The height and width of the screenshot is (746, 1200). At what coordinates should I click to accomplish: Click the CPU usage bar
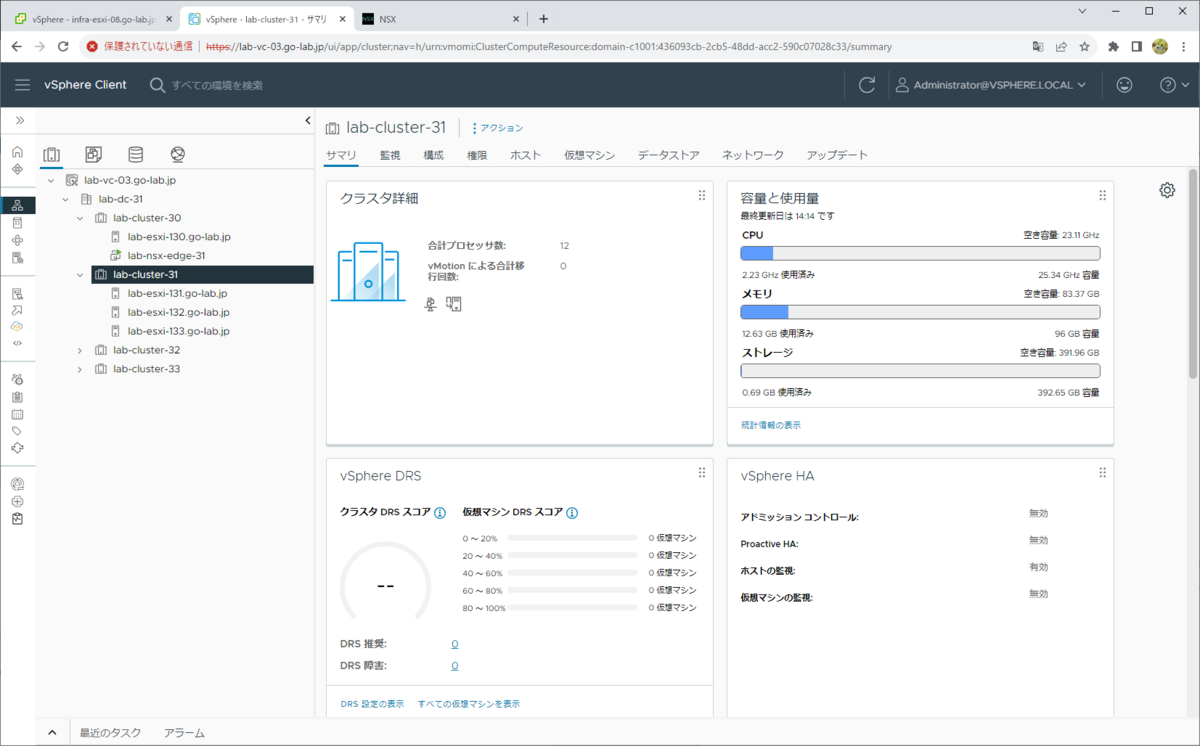click(x=920, y=253)
